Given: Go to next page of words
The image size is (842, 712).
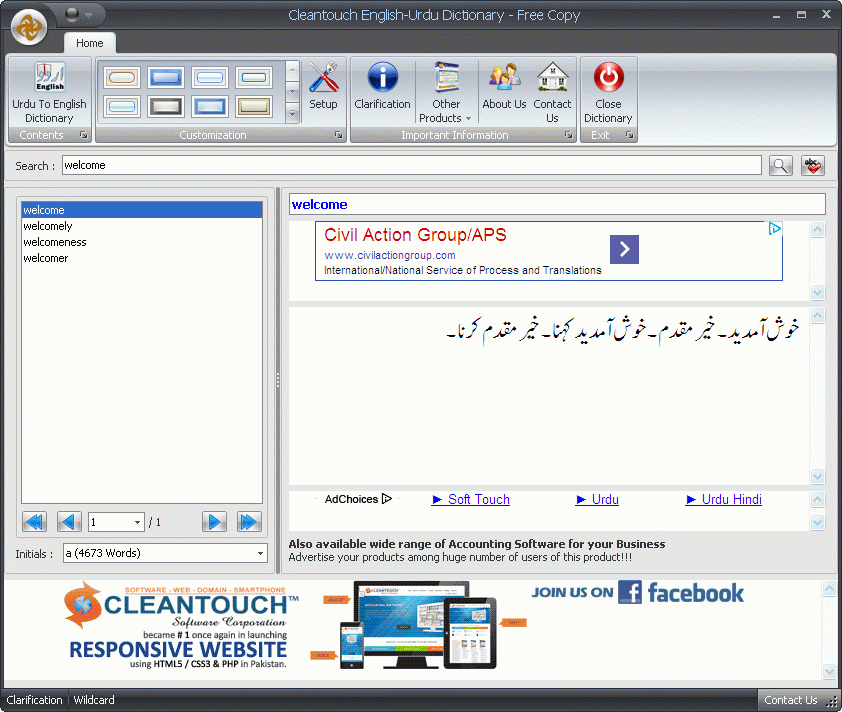Looking at the screenshot, I should pos(214,521).
